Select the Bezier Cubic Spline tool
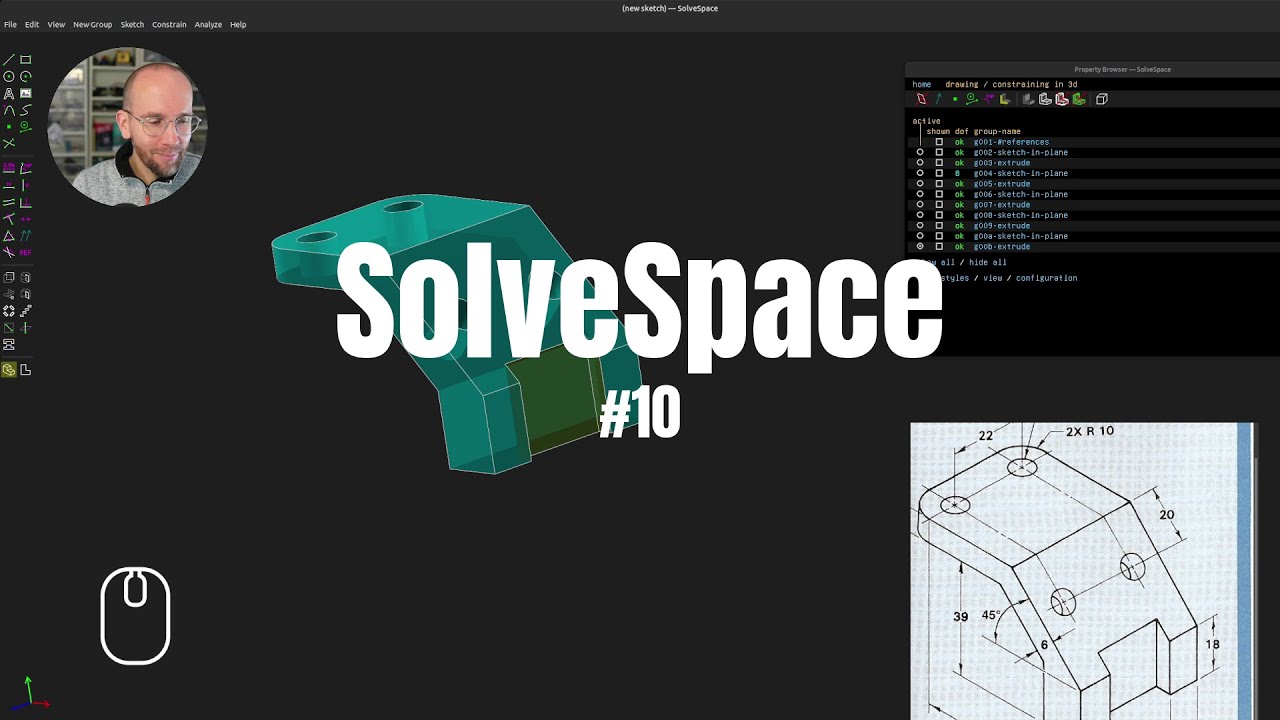 point(26,109)
